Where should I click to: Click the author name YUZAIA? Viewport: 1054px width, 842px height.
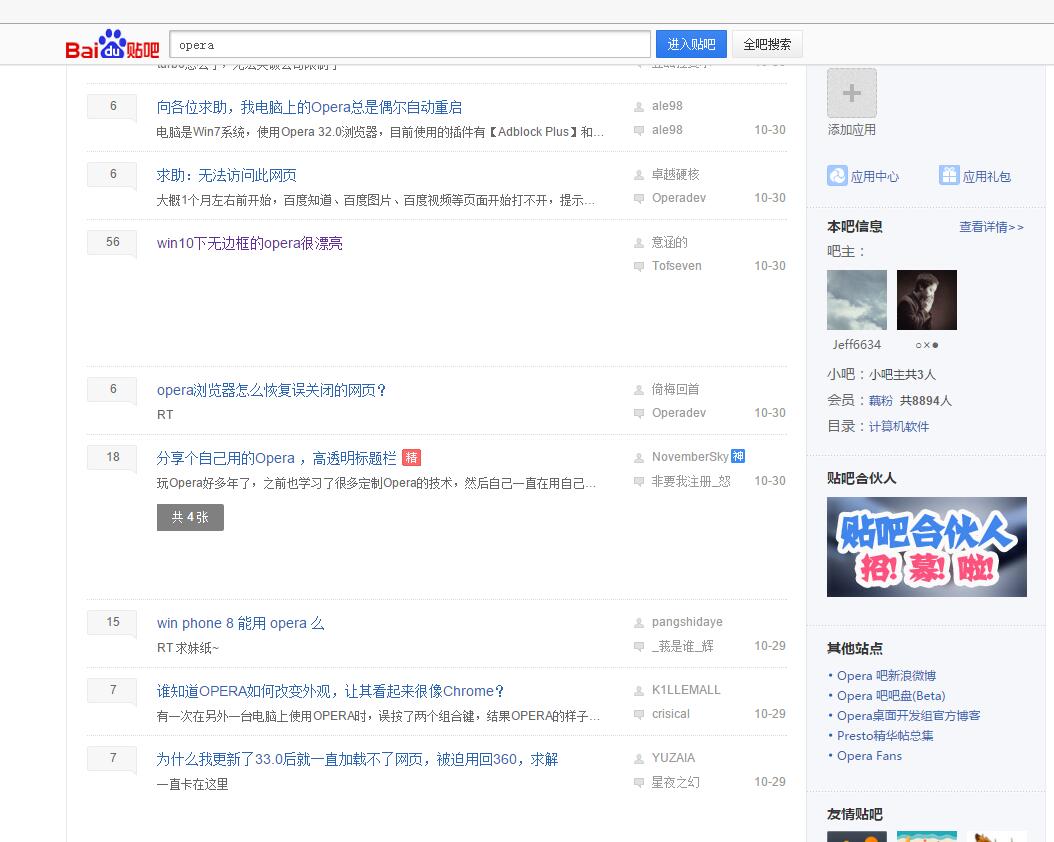tap(673, 757)
